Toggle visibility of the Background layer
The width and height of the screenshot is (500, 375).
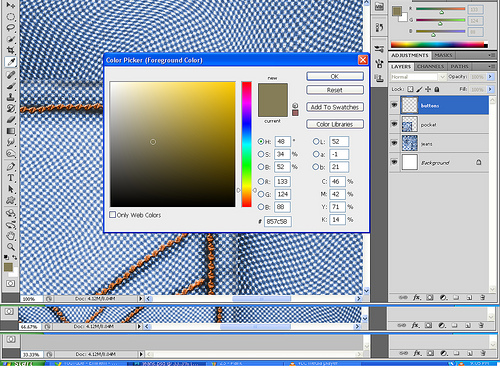(x=394, y=162)
